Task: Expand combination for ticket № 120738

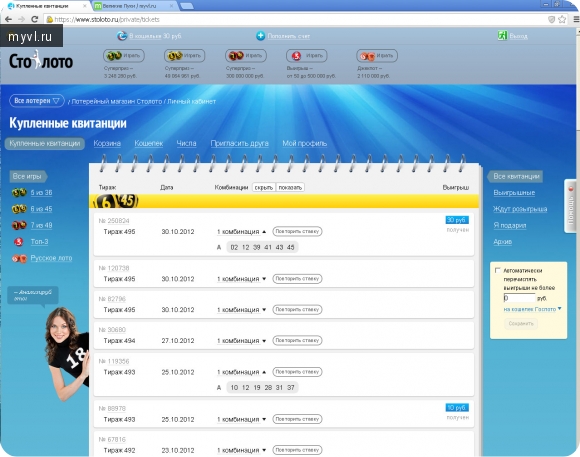Action: [242, 279]
